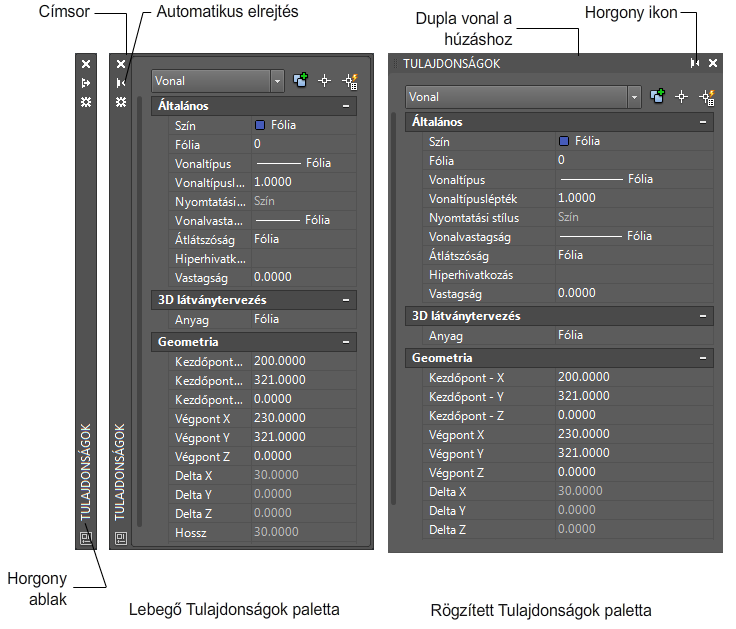Image resolution: width=736 pixels, height=629 pixels.
Task: Click the anchor (Horgony) icon in docked palette
Action: pos(695,63)
